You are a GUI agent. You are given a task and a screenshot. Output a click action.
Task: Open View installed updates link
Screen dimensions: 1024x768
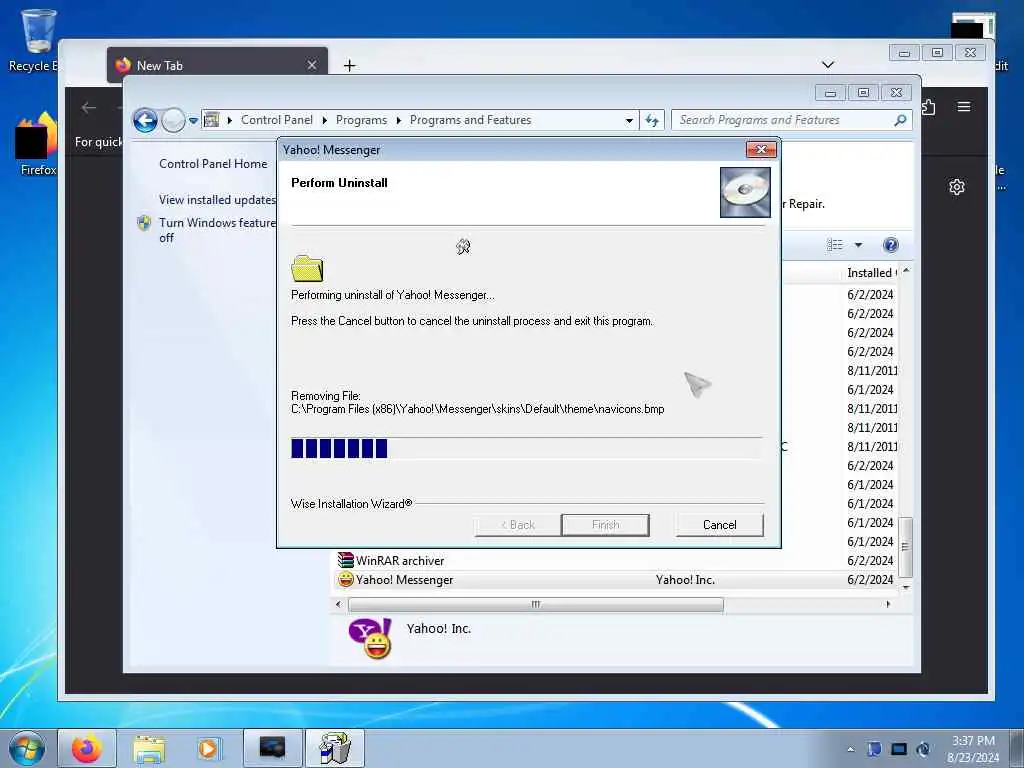(x=217, y=200)
